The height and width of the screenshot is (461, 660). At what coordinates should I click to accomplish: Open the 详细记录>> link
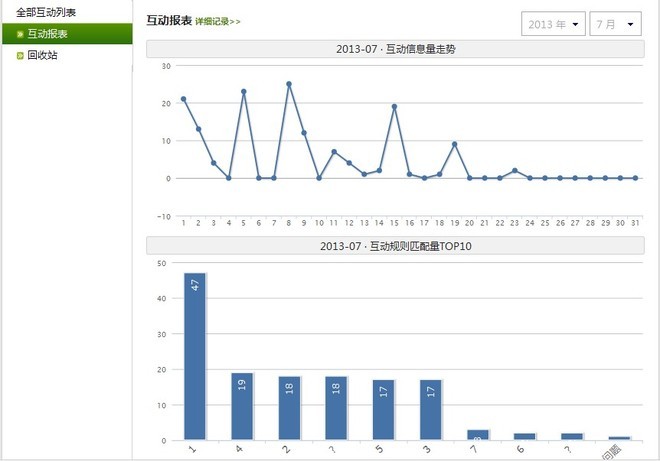pyautogui.click(x=218, y=21)
